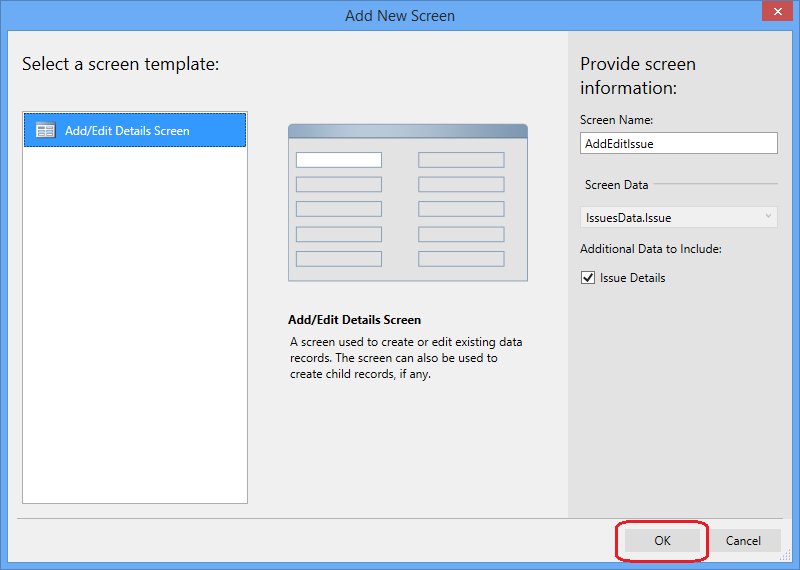Click the 'Screen Data' group label
The height and width of the screenshot is (570, 800).
[x=616, y=185]
